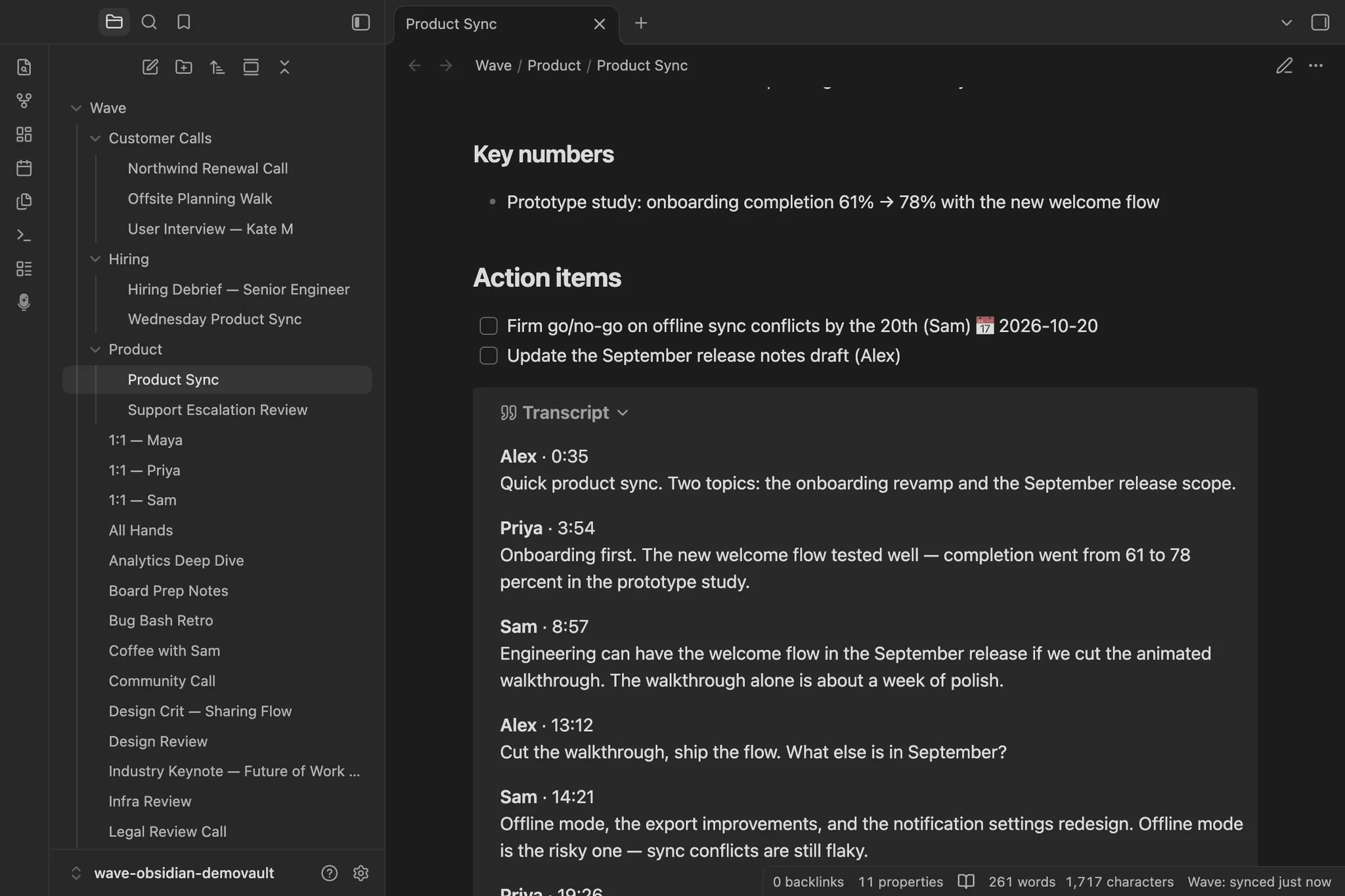Viewport: 1345px width, 896px height.
Task: Start recording with microphone ribbon icon
Action: (x=24, y=302)
